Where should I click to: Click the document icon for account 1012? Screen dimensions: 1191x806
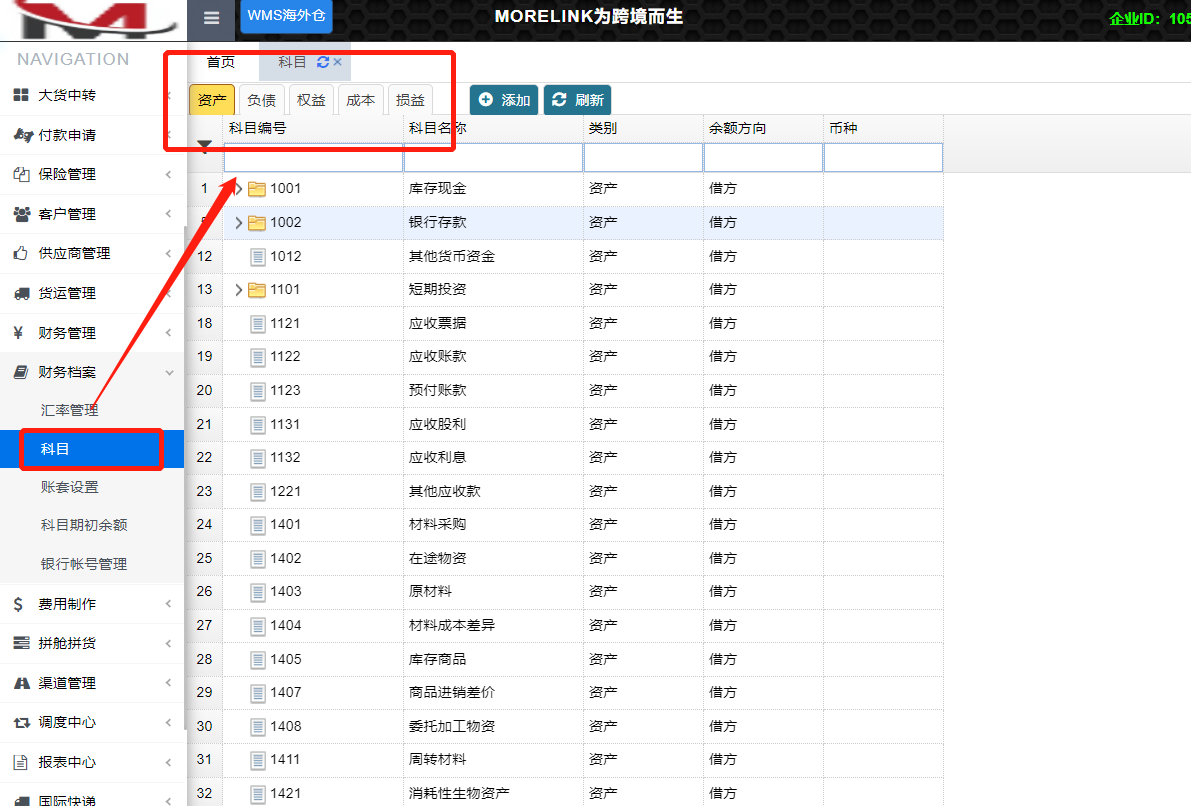tap(258, 256)
